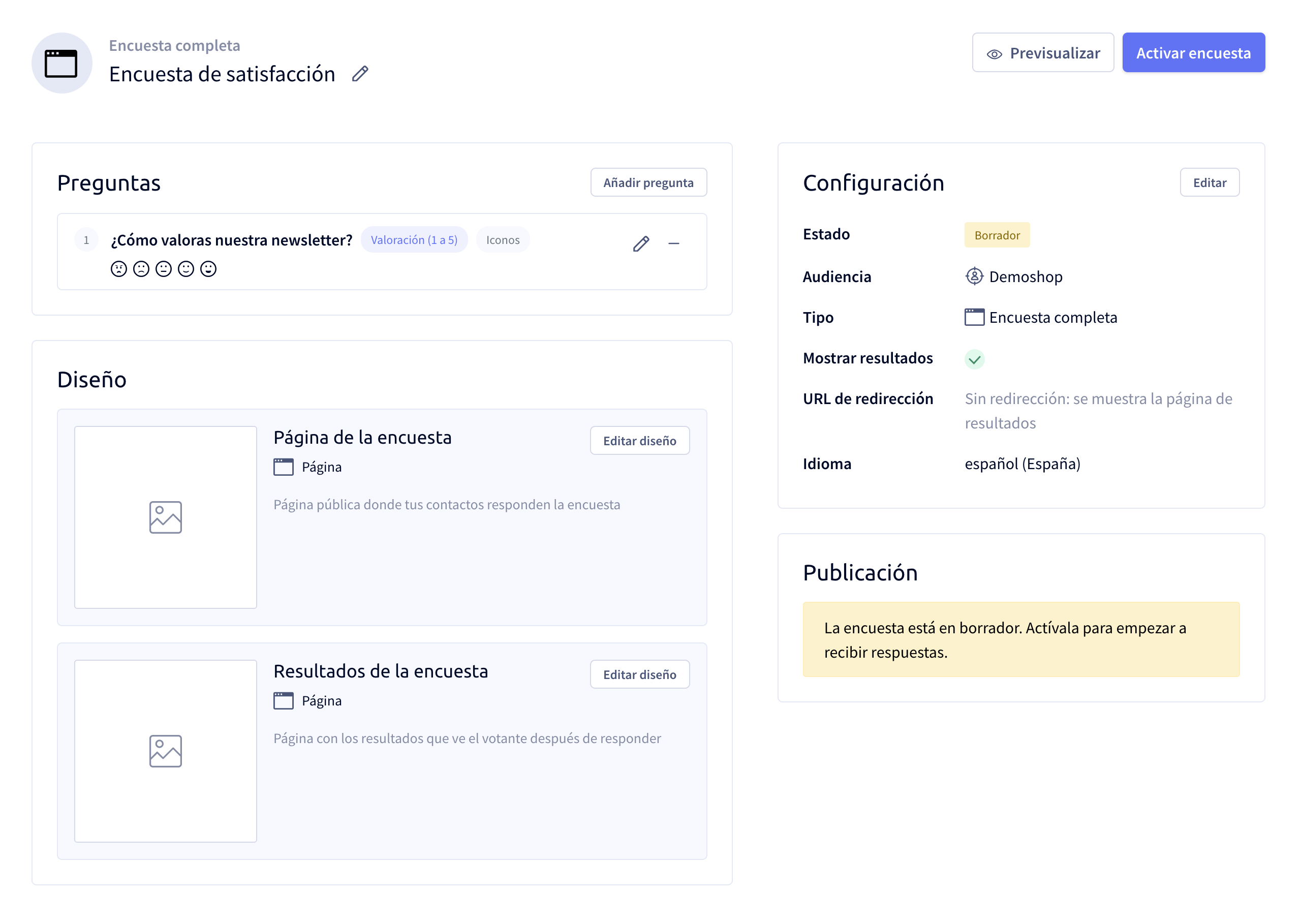Click question number 1 badge
Viewport: 1301px width, 924px height.
(86, 239)
